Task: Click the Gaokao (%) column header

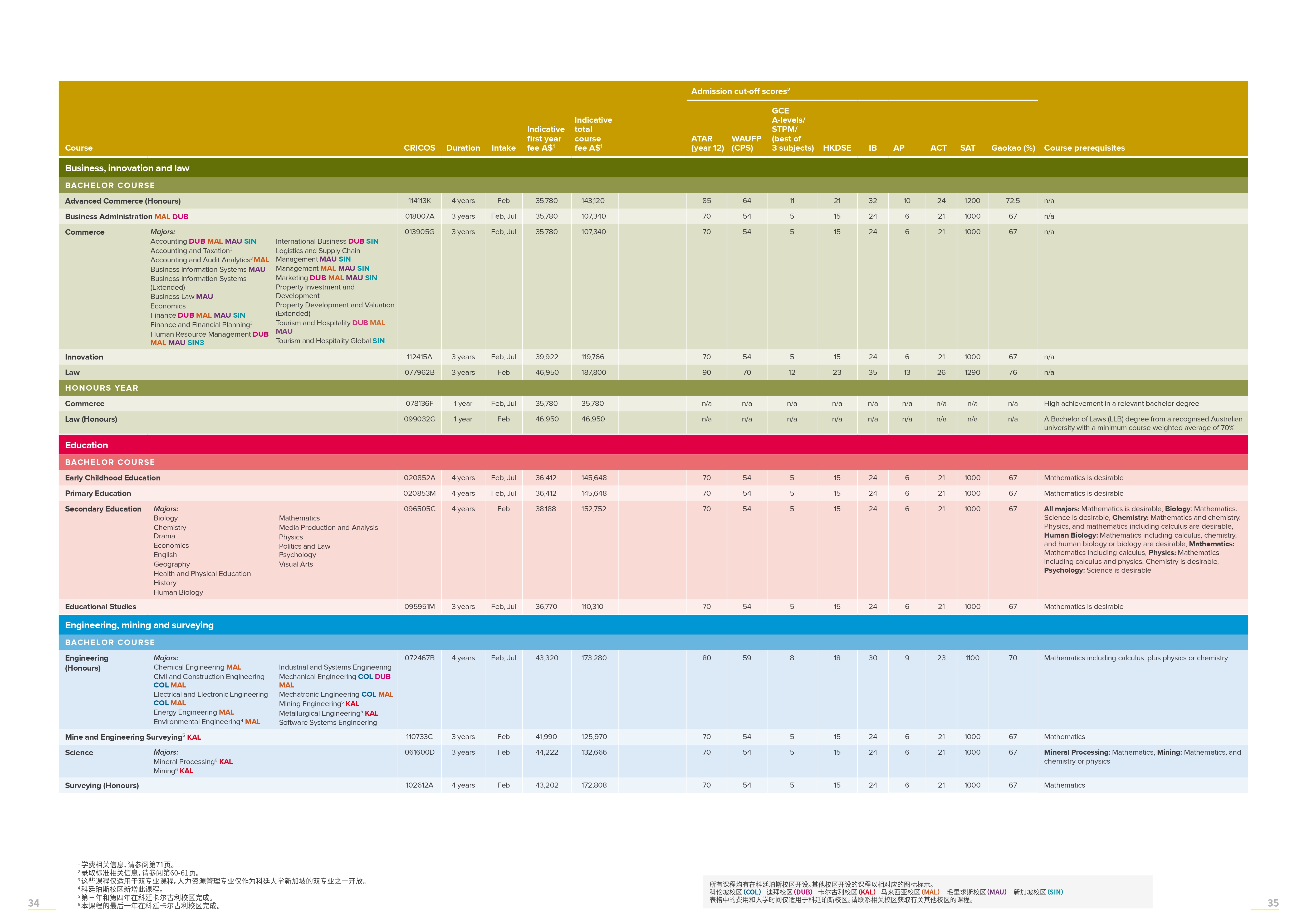Action: tap(1013, 148)
